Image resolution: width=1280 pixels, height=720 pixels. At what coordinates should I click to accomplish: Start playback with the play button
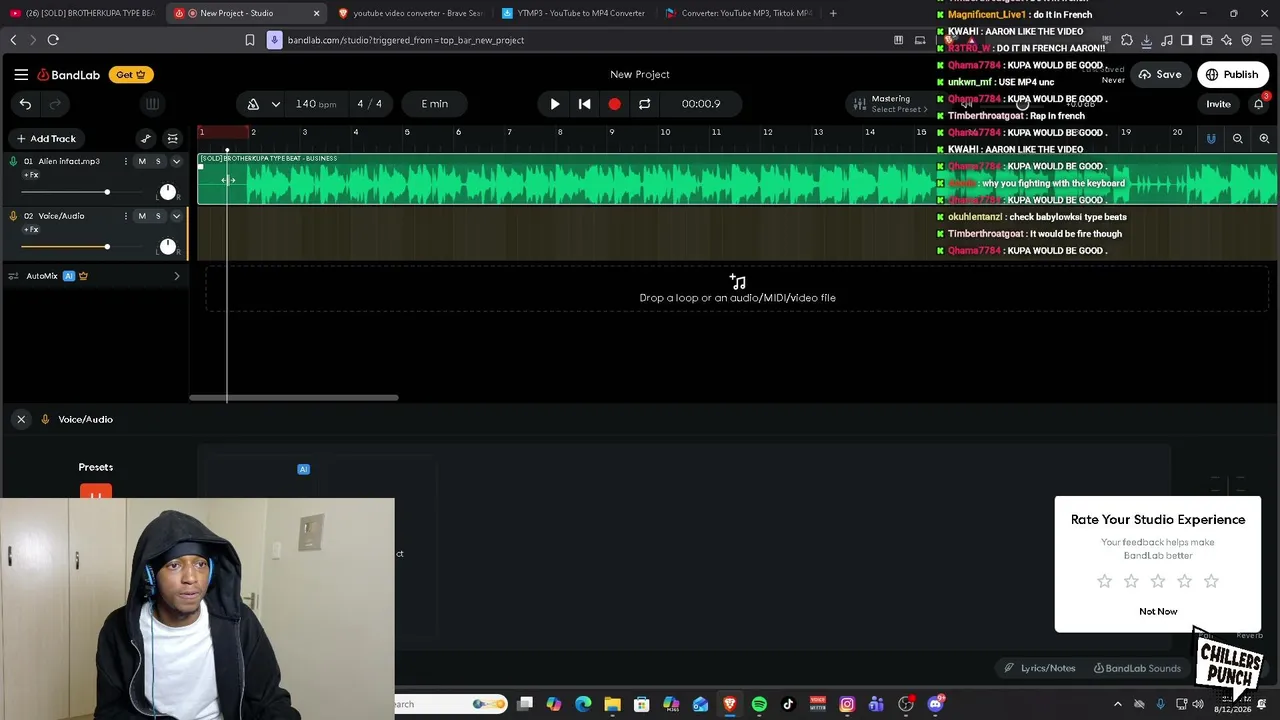[555, 104]
